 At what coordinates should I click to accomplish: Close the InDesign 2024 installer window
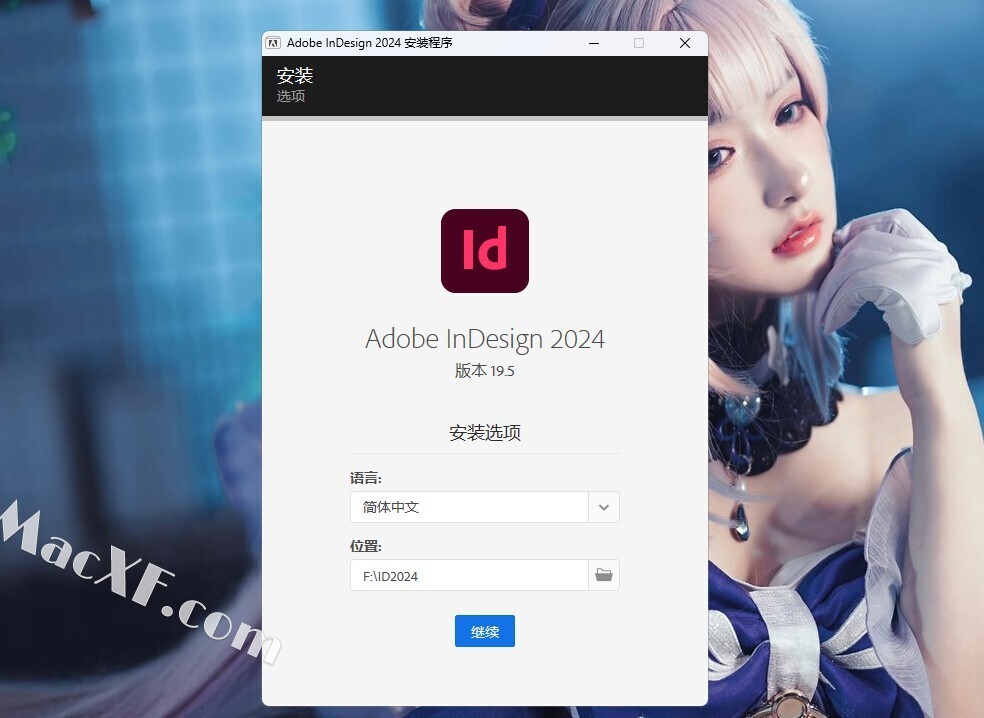(685, 43)
